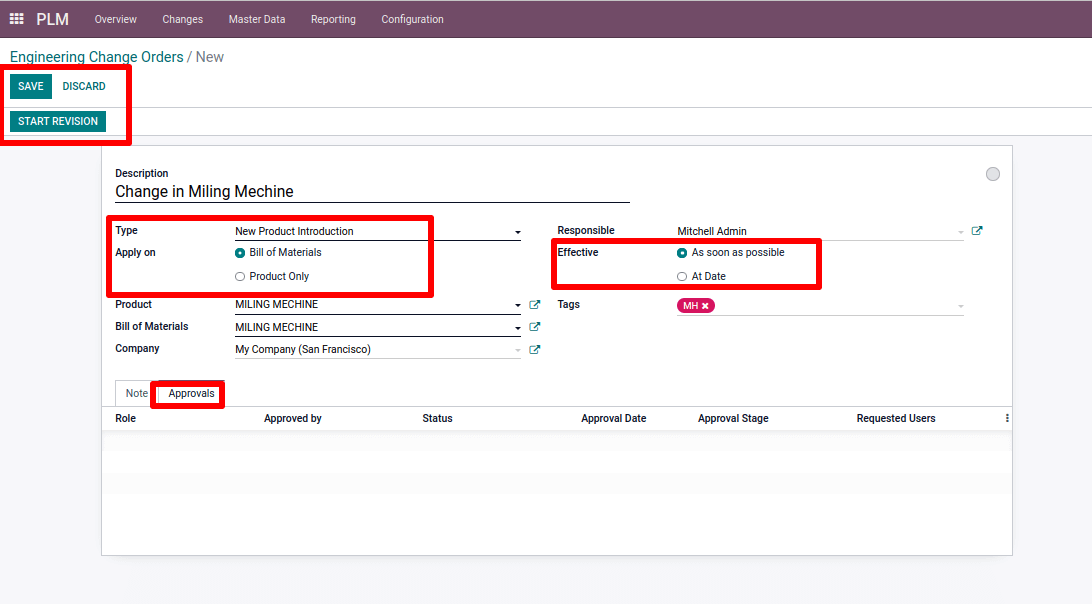The width and height of the screenshot is (1092, 604).
Task: Click the PLM app title
Action: pos(52,19)
